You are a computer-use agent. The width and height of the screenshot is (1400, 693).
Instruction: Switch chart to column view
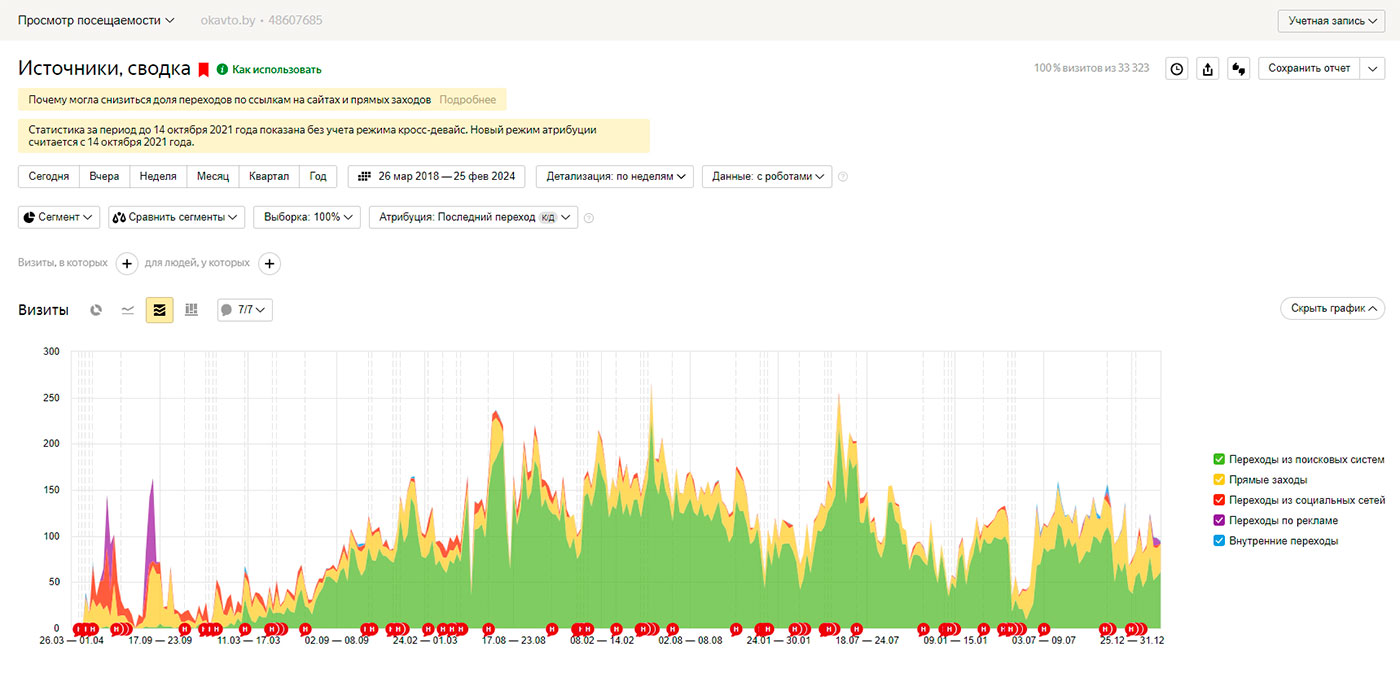tap(191, 310)
